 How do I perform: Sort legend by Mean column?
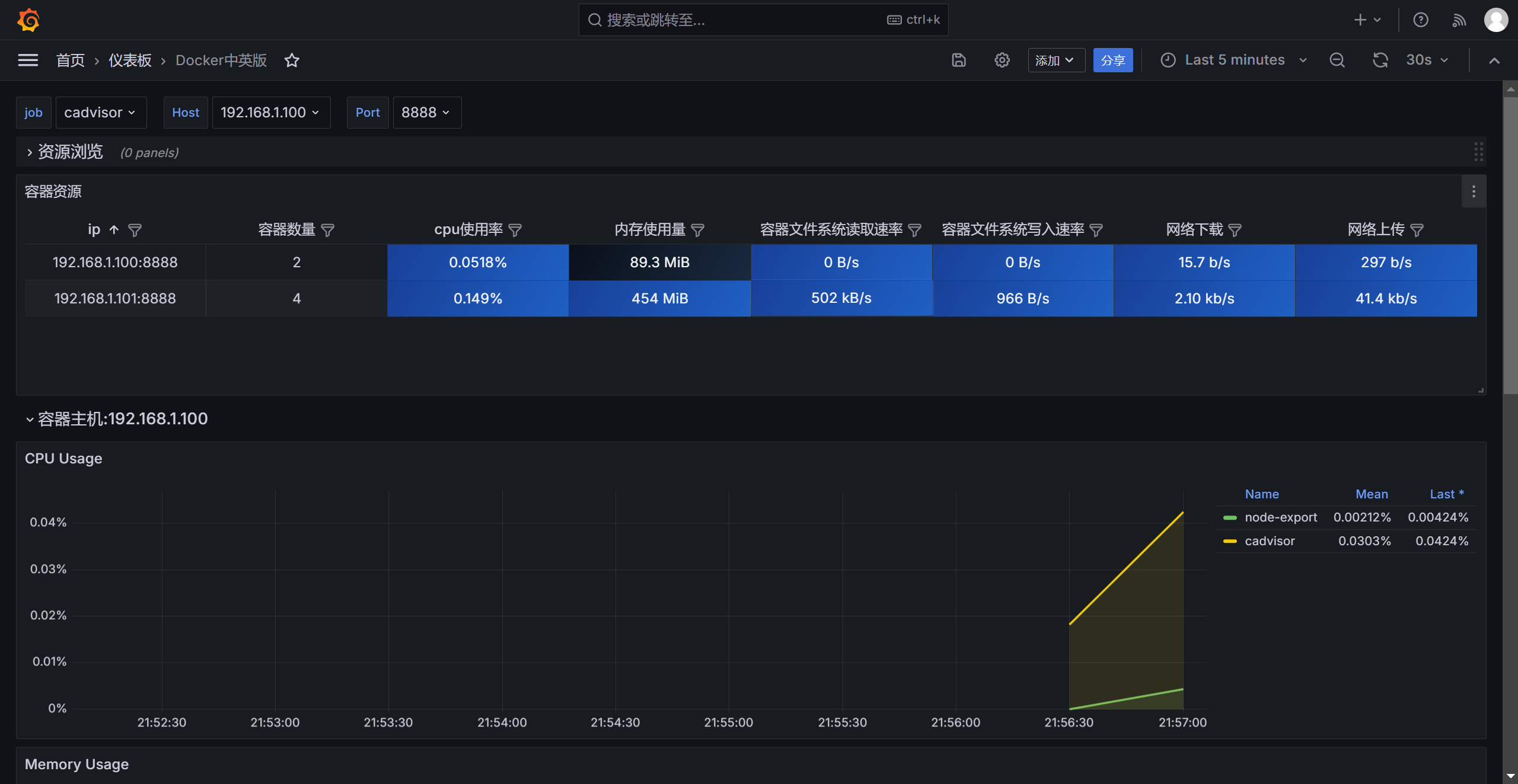pyautogui.click(x=1372, y=494)
